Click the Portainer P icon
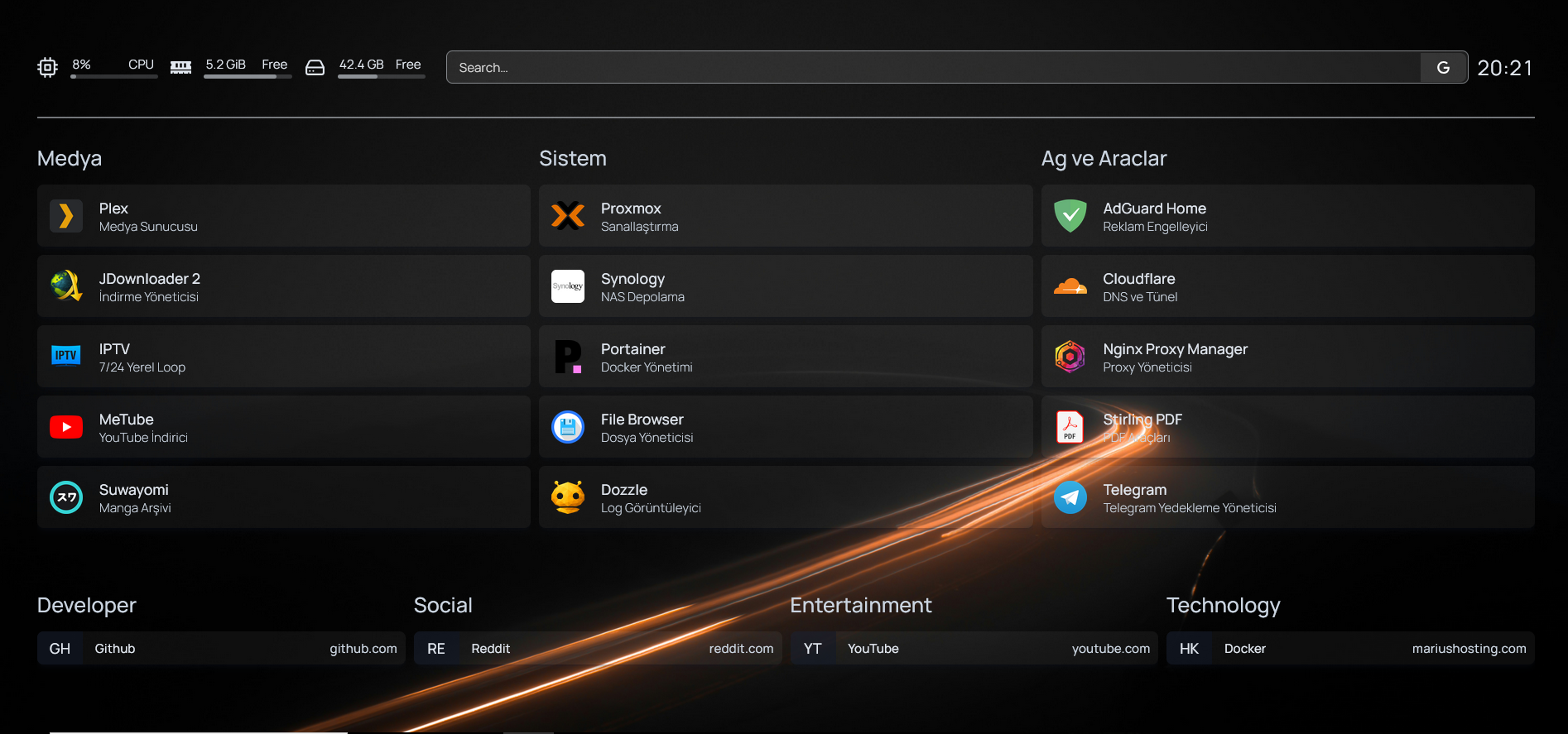1568x734 pixels. click(568, 357)
